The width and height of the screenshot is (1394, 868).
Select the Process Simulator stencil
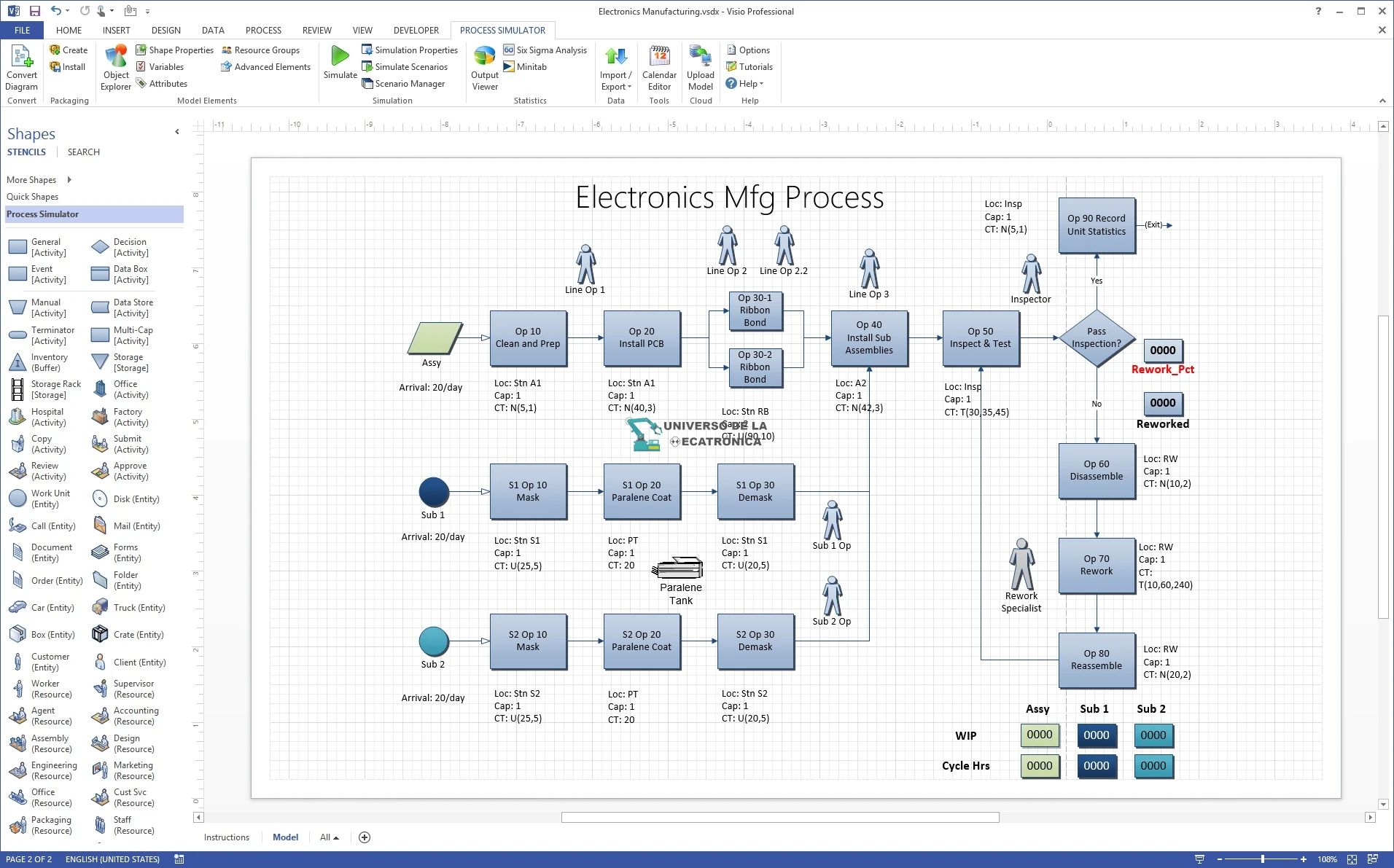point(94,214)
